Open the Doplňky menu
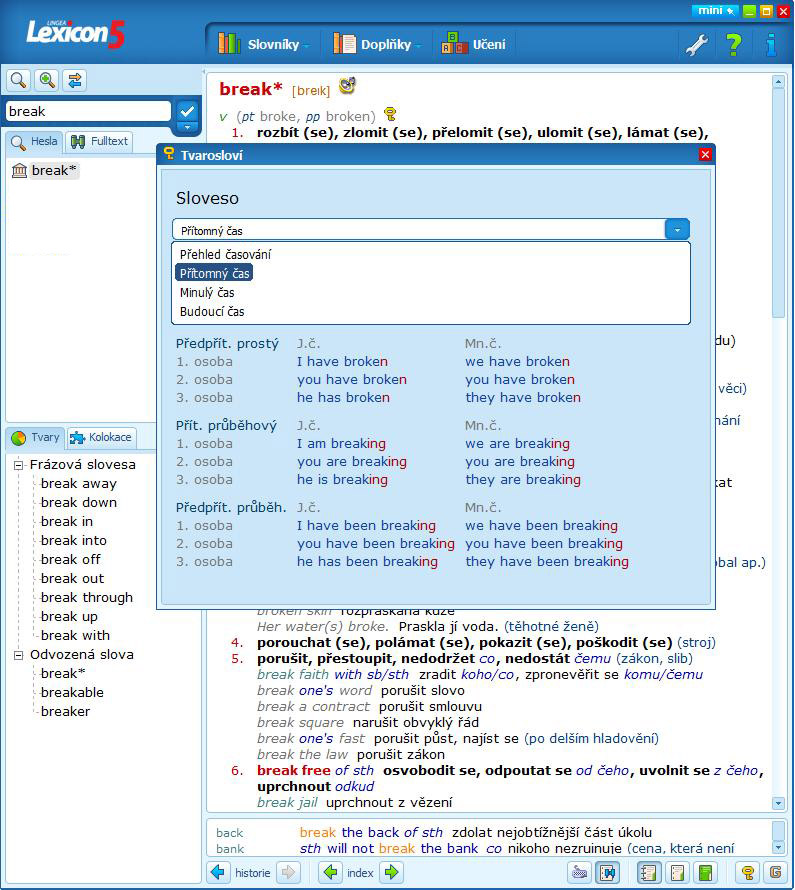The width and height of the screenshot is (795, 890). pyautogui.click(x=377, y=44)
